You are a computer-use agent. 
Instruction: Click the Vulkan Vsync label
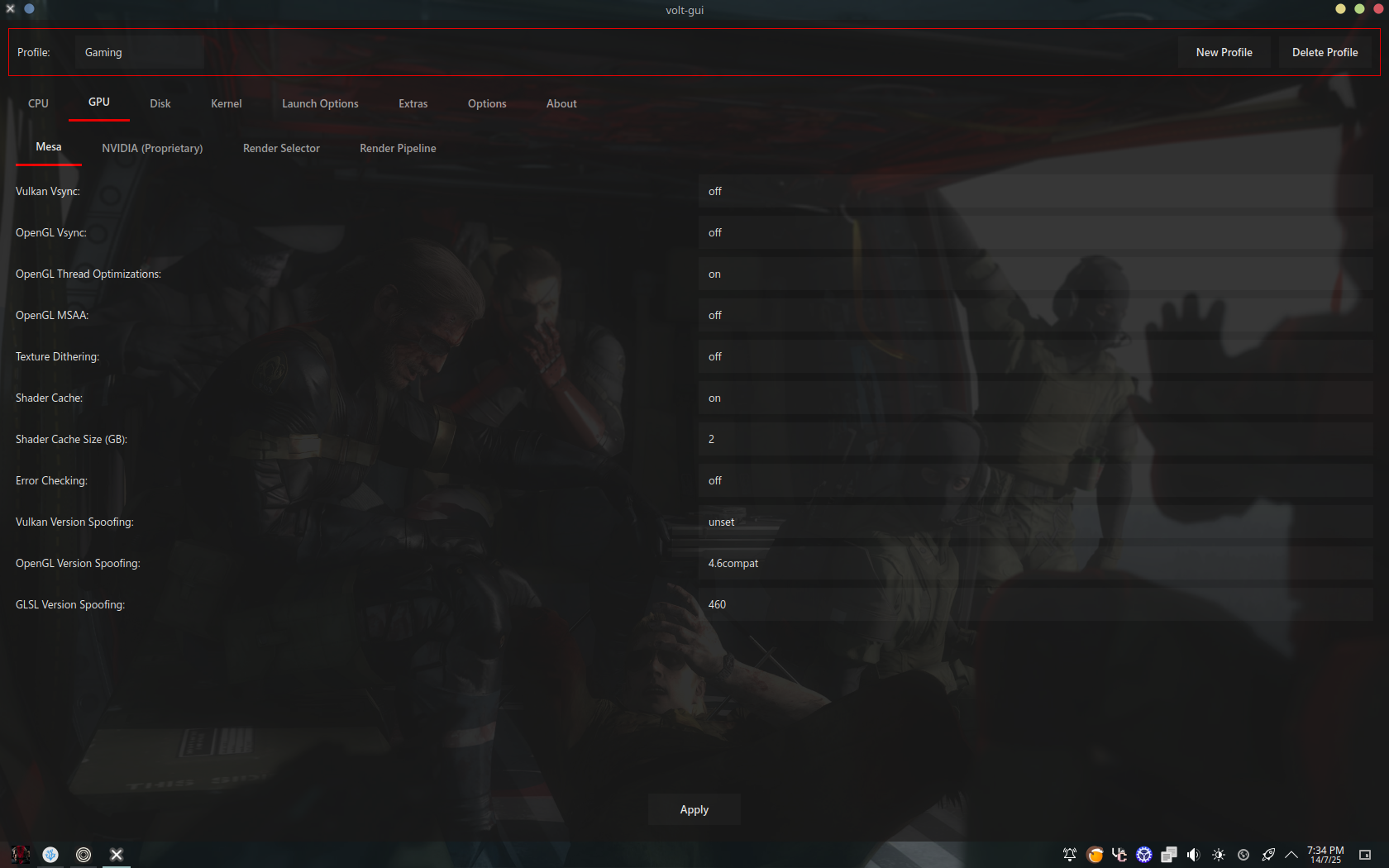pos(48,191)
